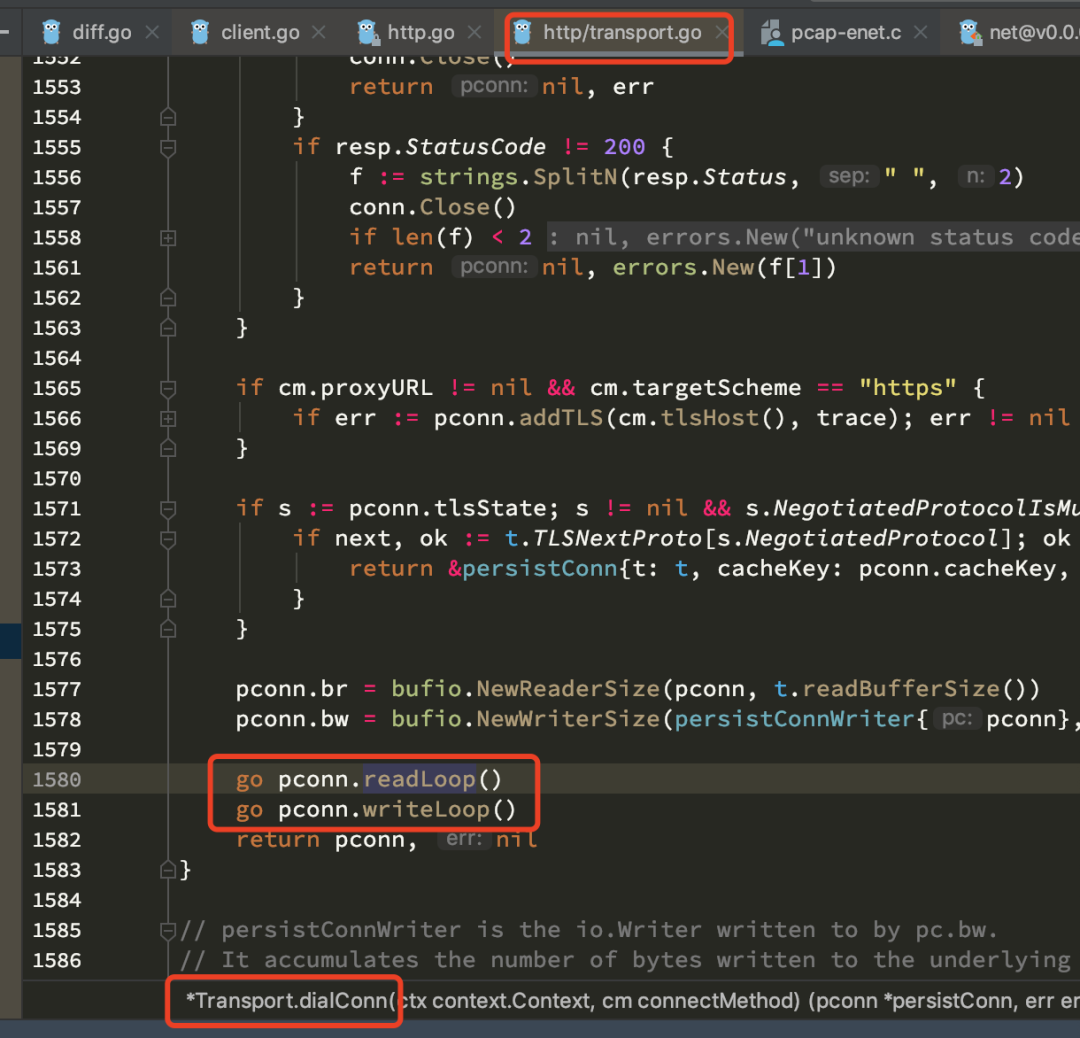Open the pcap-enet.c tab
1080x1038 pixels.
point(846,32)
